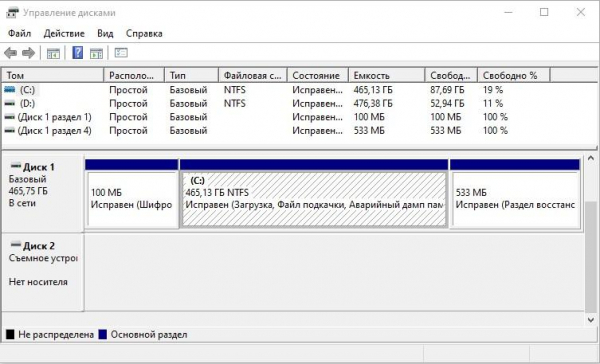Click drive icon of Диск 1 раздел 1 row
Screen dimensions: 600x364
10,117
